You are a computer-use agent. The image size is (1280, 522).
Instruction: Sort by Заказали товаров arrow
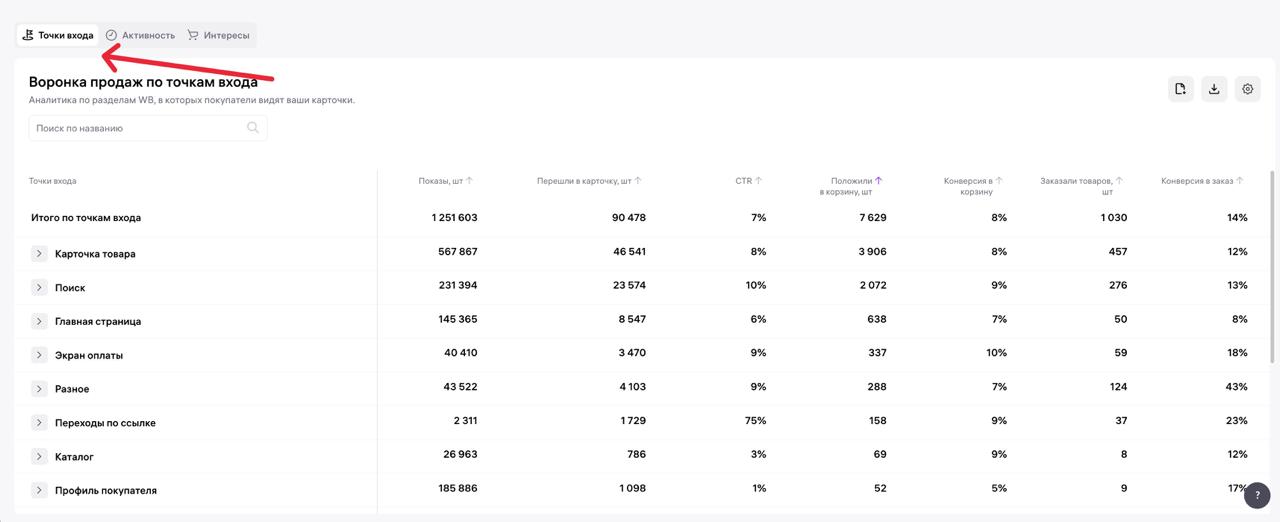tap(1120, 181)
